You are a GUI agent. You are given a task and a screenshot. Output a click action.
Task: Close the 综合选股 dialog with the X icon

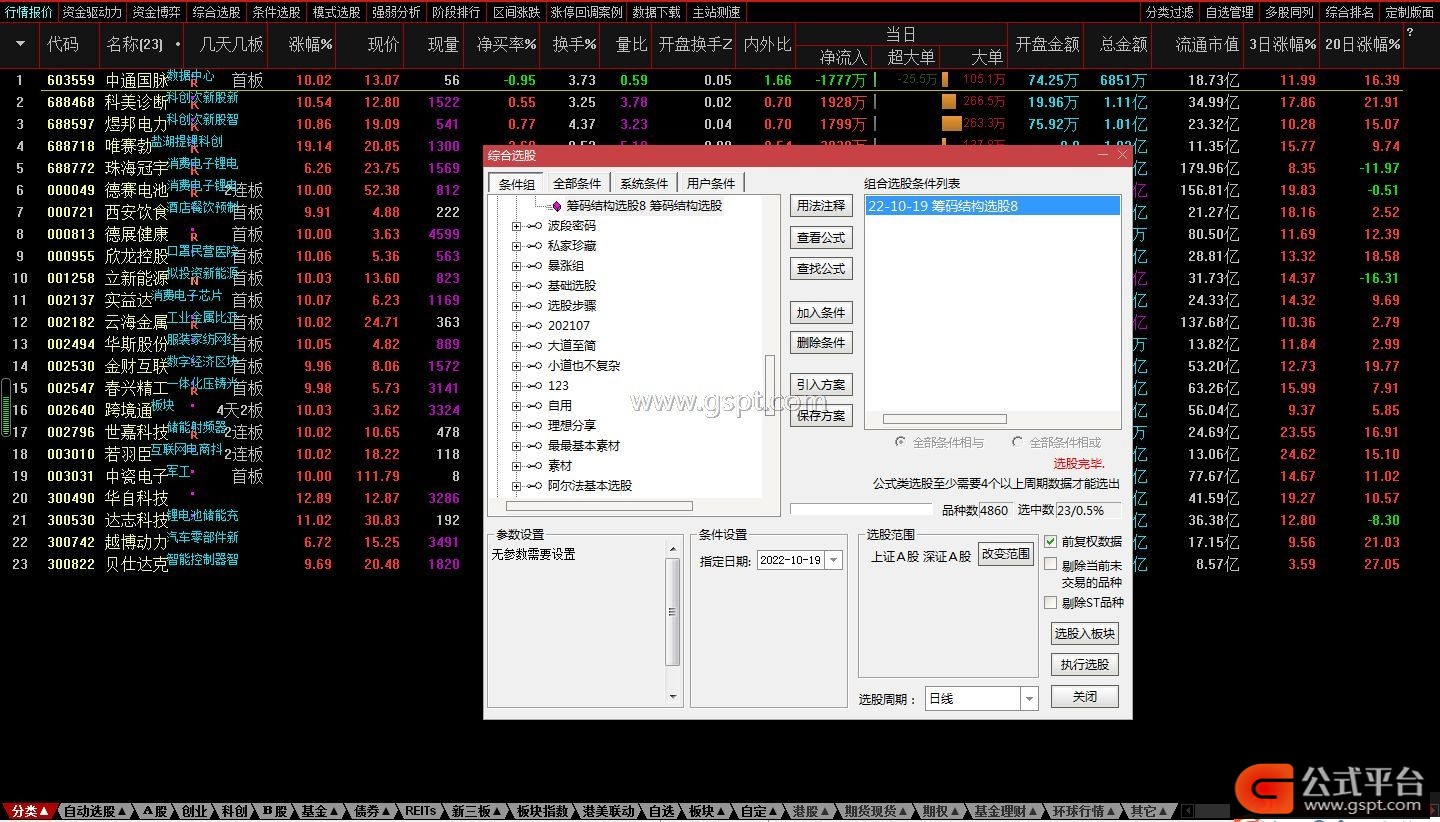[1122, 155]
